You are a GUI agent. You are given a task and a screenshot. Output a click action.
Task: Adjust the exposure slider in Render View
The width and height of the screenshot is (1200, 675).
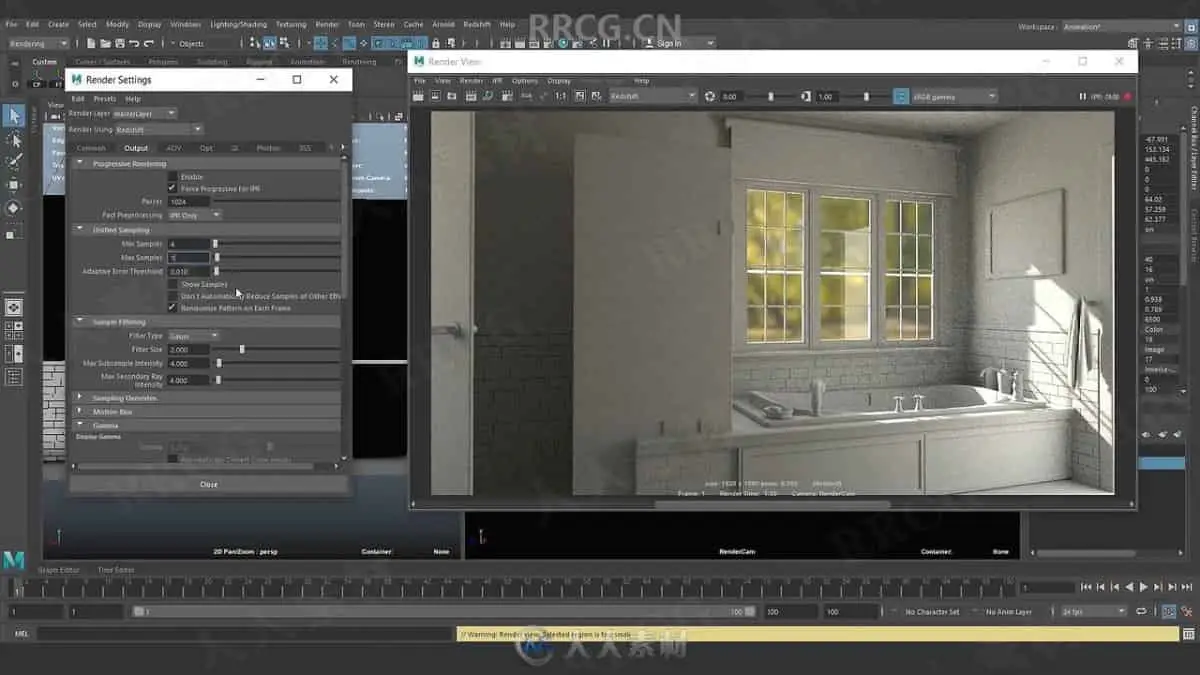[770, 96]
